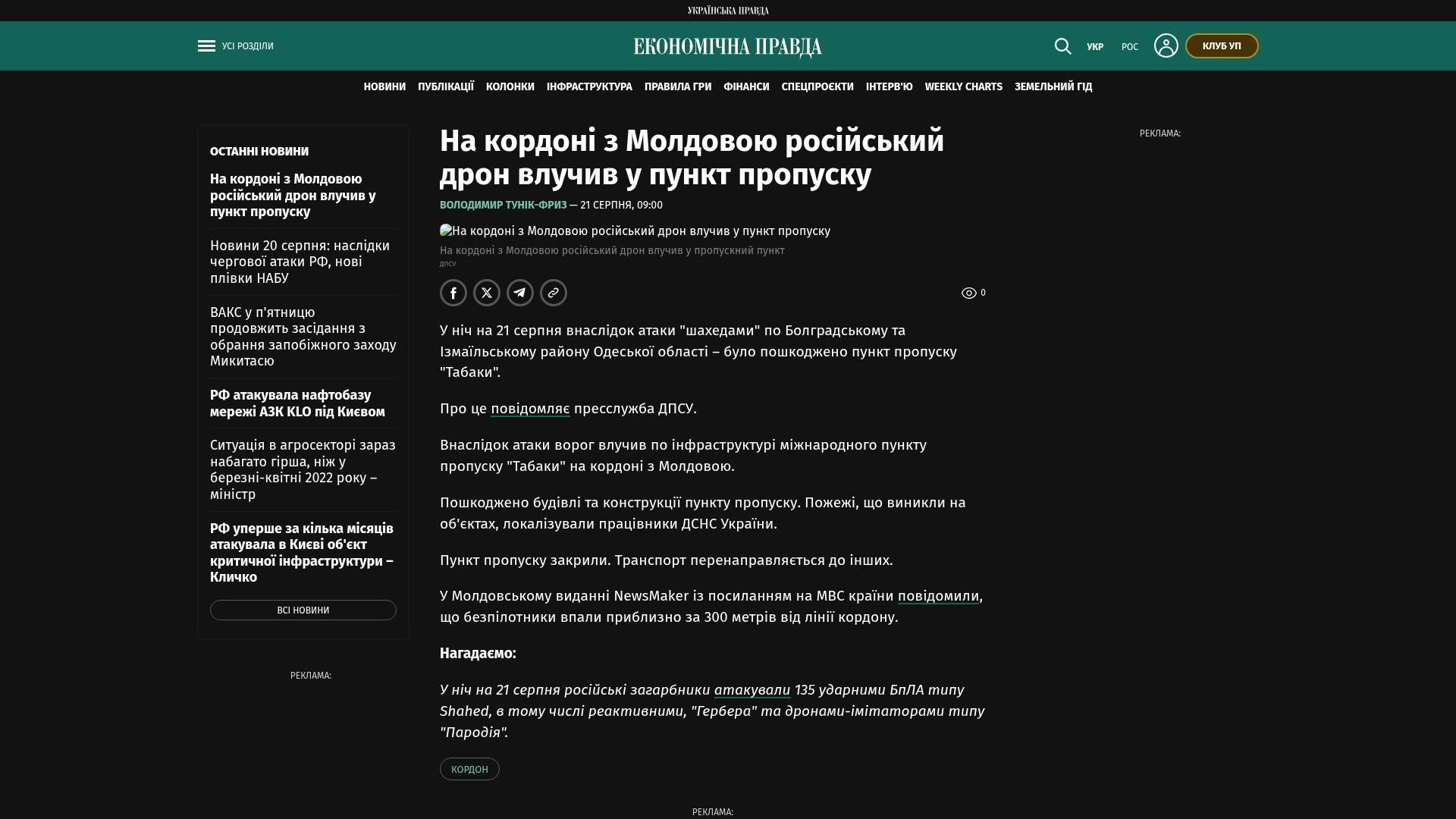Click the image caption text
This screenshot has height=819, width=1456.
(x=612, y=251)
